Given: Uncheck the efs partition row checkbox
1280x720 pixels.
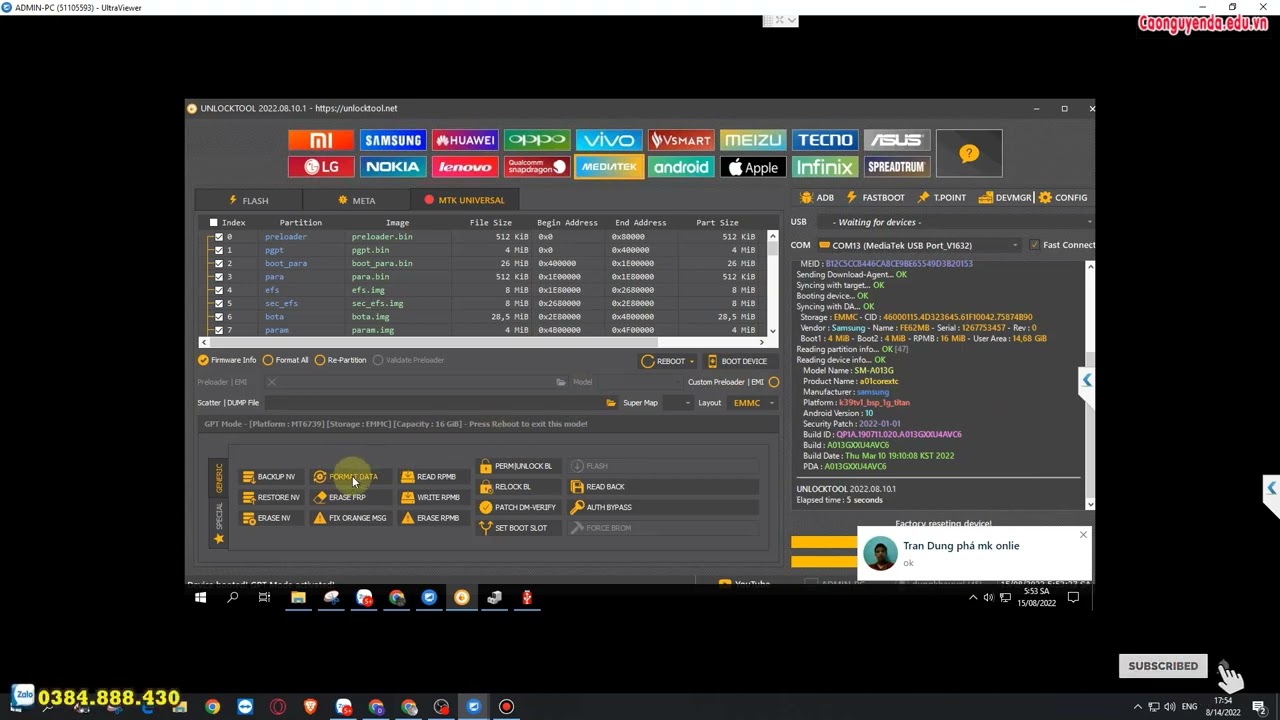Looking at the screenshot, I should coord(219,290).
